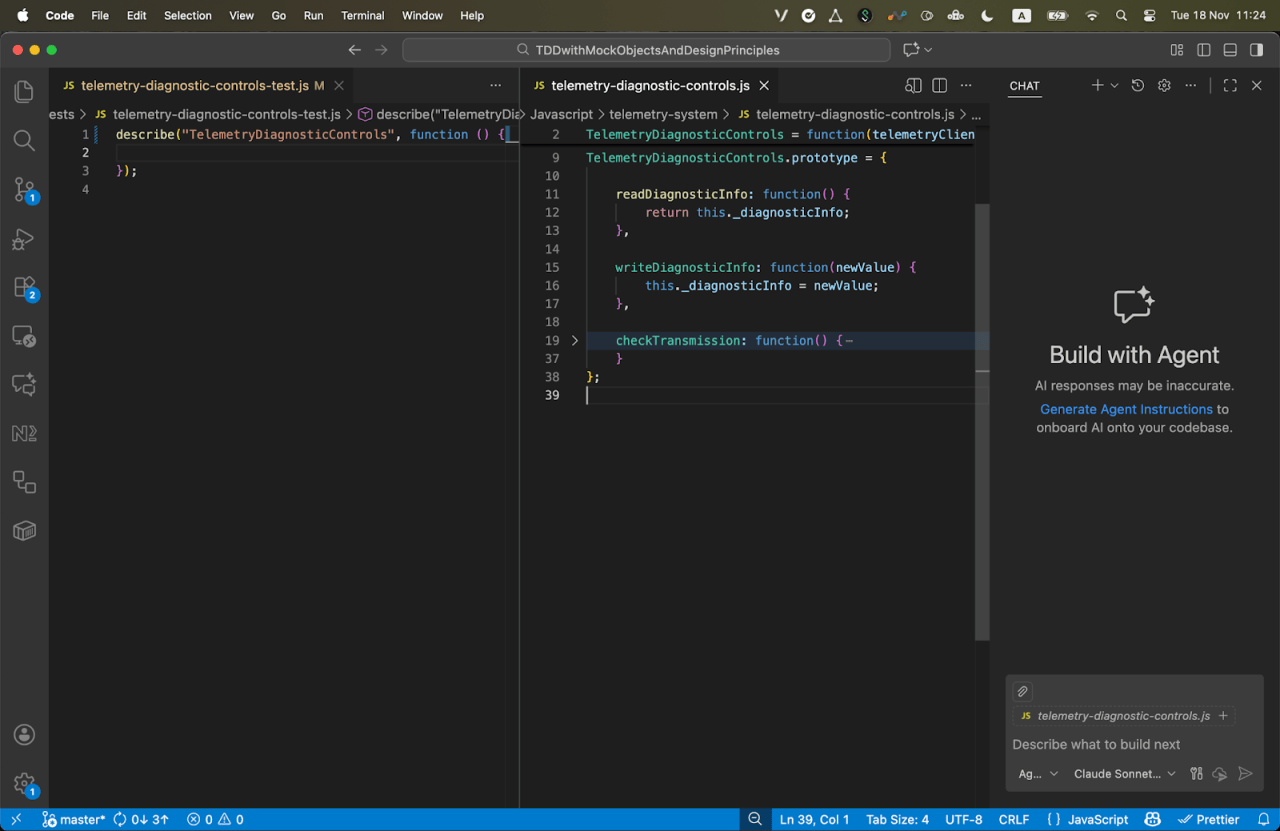The width and height of the screenshot is (1280, 831).
Task: Open the chat agent mode dropdown
Action: click(1038, 774)
